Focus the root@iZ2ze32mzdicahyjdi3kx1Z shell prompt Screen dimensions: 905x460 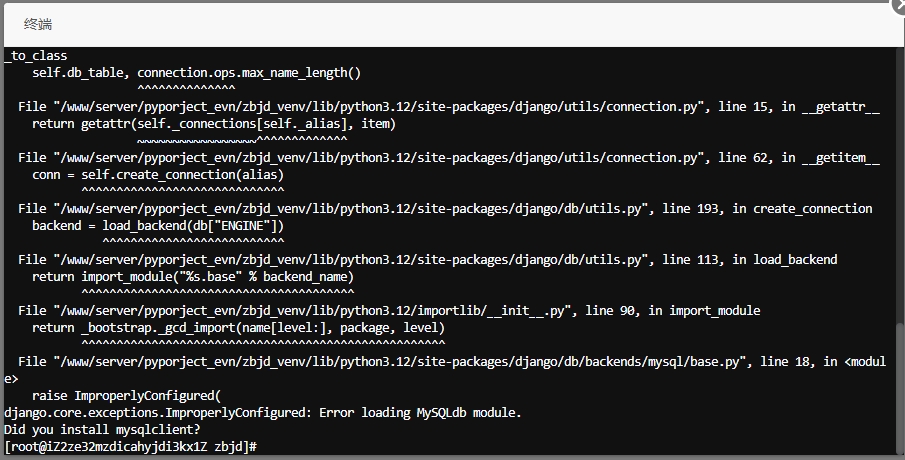point(130,447)
